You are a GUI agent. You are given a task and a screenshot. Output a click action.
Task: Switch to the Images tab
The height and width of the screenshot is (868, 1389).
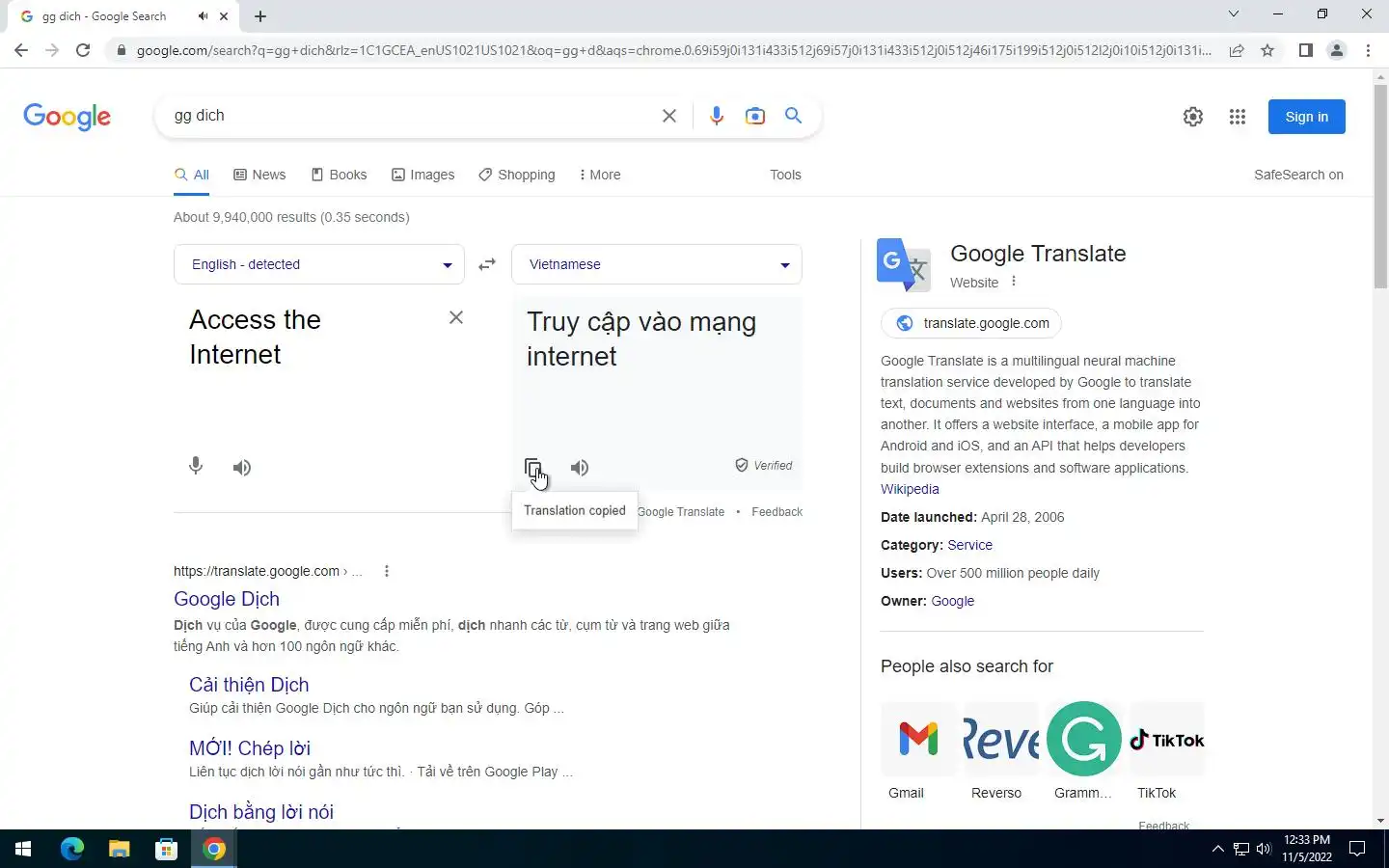(x=422, y=175)
